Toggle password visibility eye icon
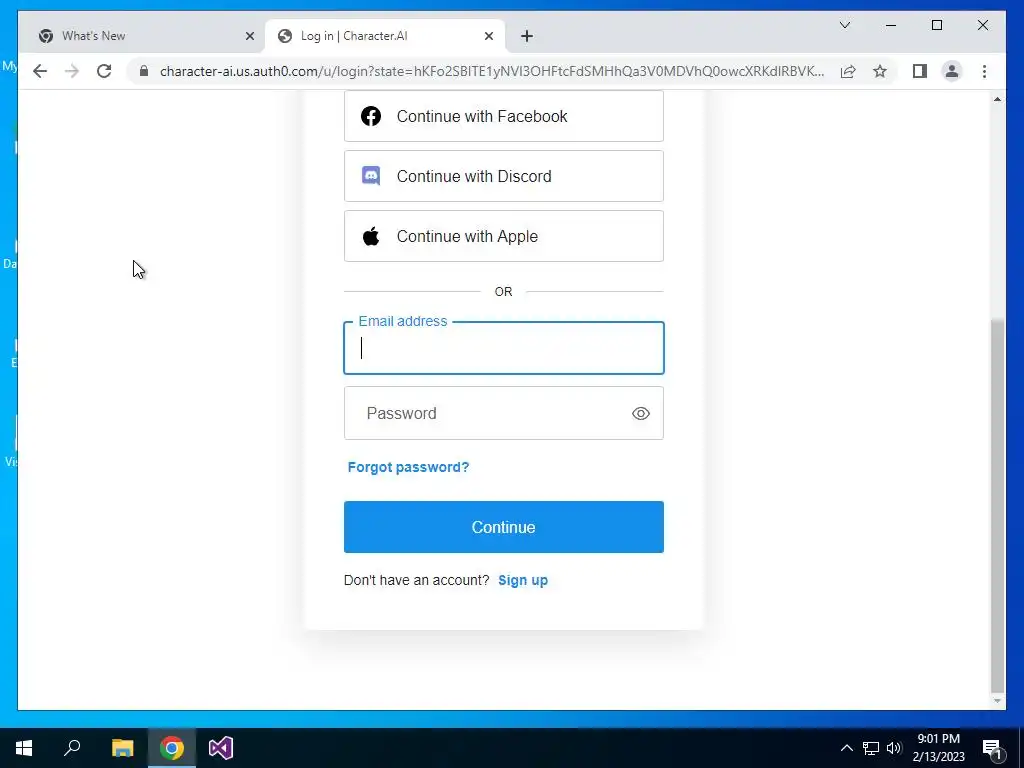This screenshot has width=1024, height=768. point(641,413)
